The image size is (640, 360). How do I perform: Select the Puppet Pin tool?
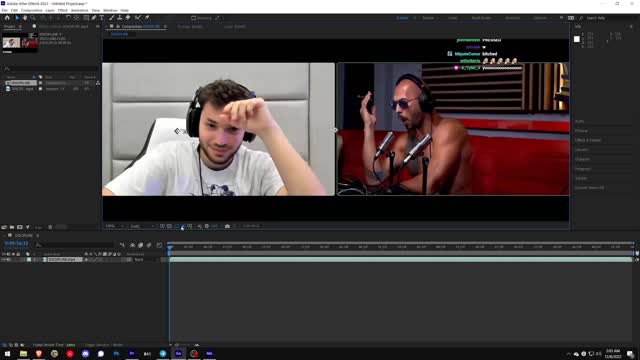[147, 18]
